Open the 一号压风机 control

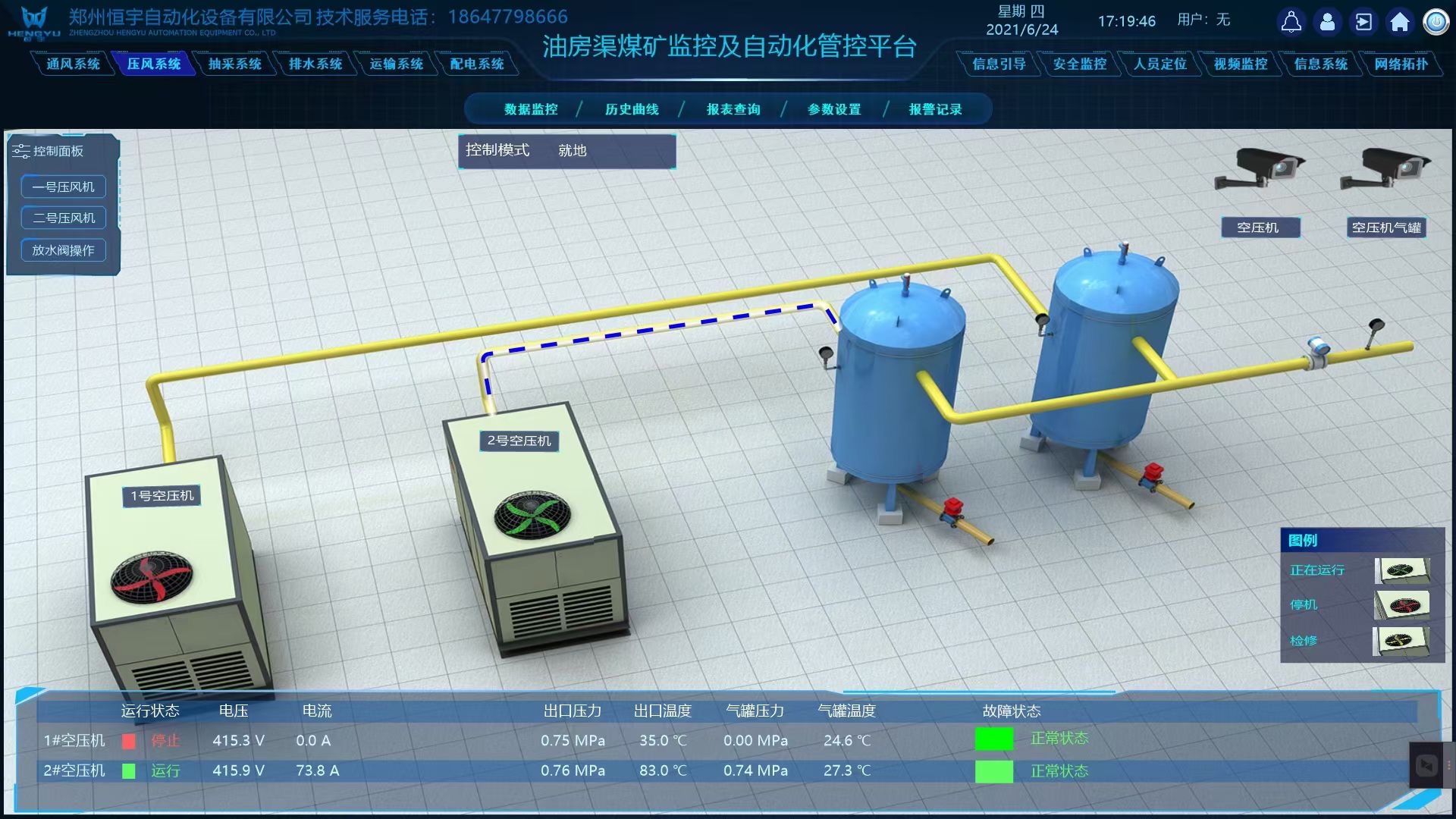point(64,187)
